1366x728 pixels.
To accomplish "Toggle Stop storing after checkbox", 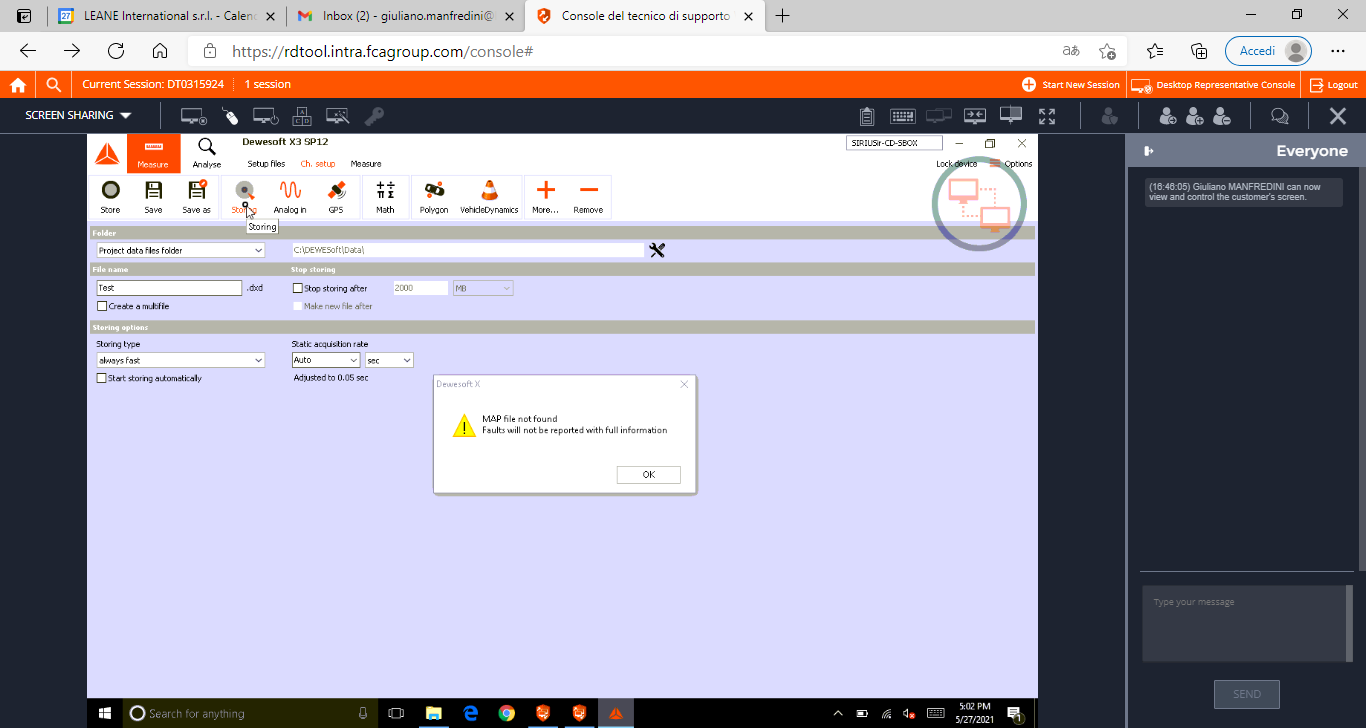I will 298,288.
